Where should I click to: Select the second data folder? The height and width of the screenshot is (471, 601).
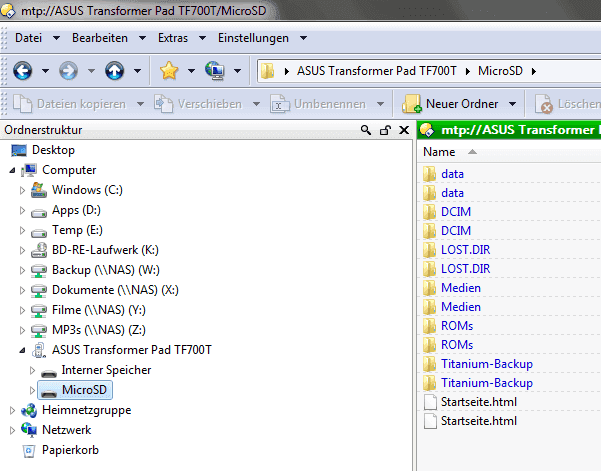click(452, 193)
